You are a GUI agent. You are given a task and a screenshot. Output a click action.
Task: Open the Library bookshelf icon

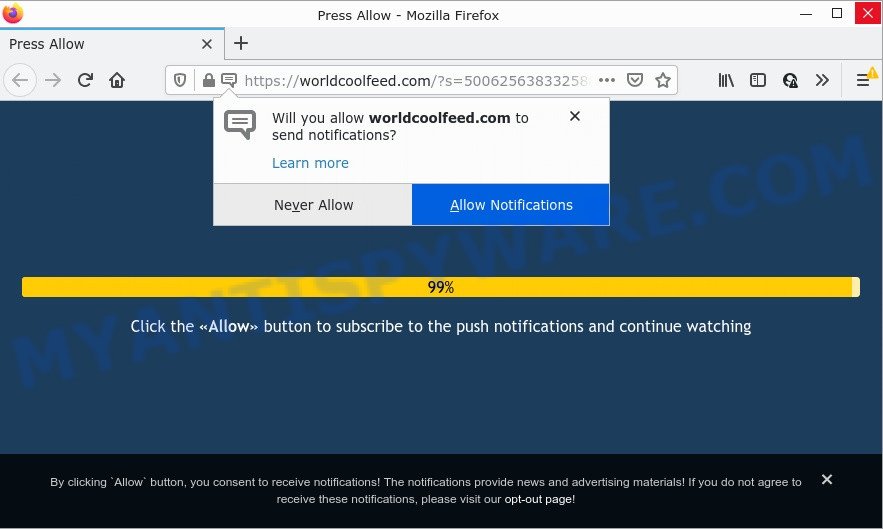(x=726, y=81)
